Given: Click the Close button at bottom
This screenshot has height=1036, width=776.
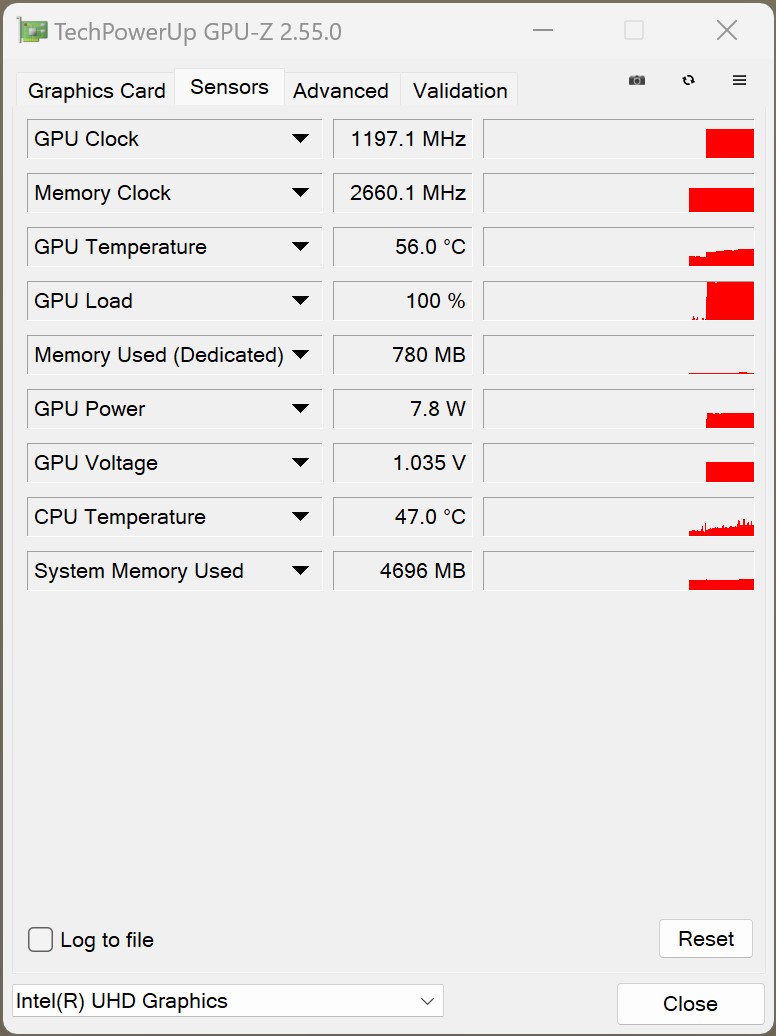Looking at the screenshot, I should point(690,1004).
